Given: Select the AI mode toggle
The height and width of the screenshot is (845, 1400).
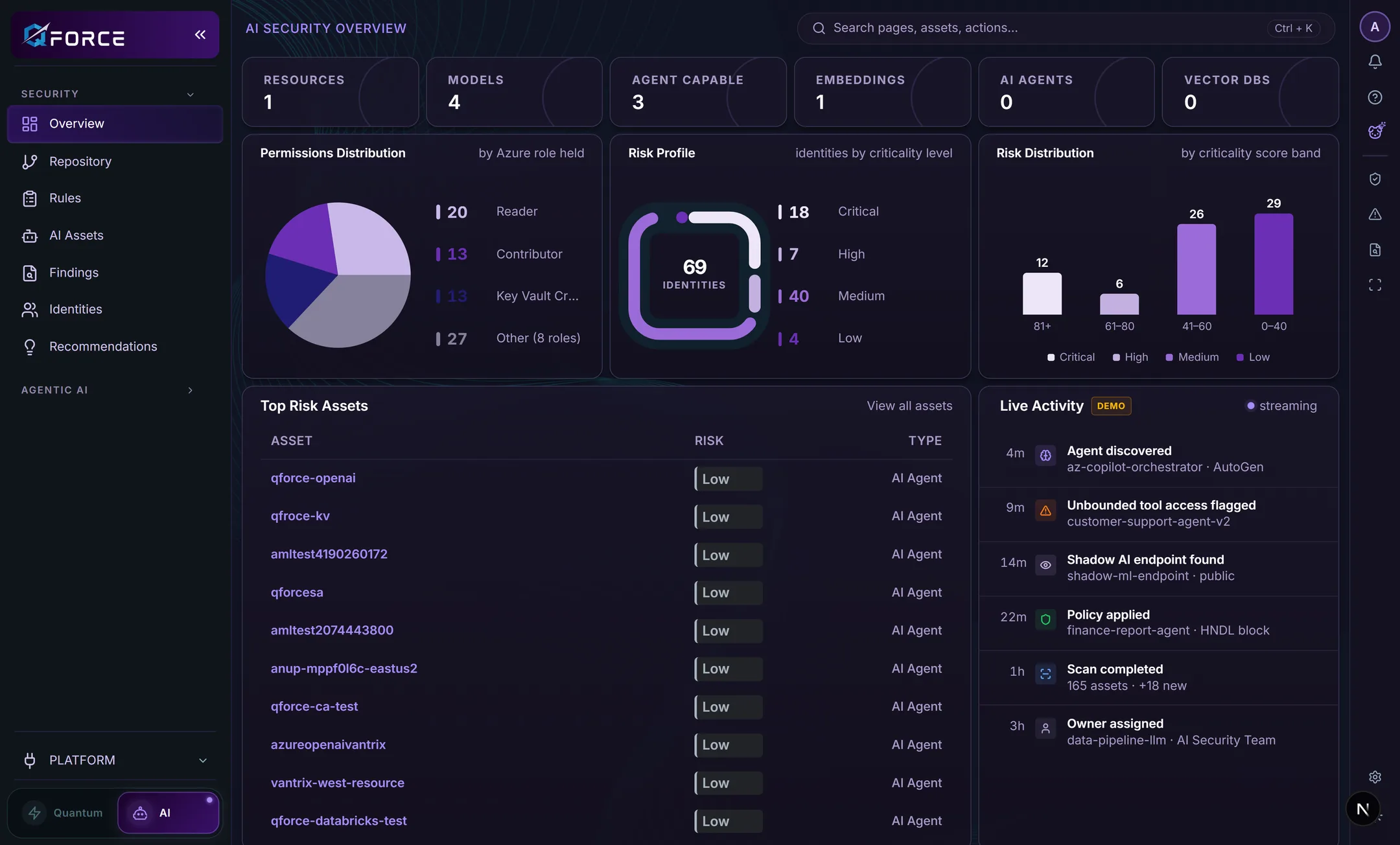Looking at the screenshot, I should coord(168,813).
